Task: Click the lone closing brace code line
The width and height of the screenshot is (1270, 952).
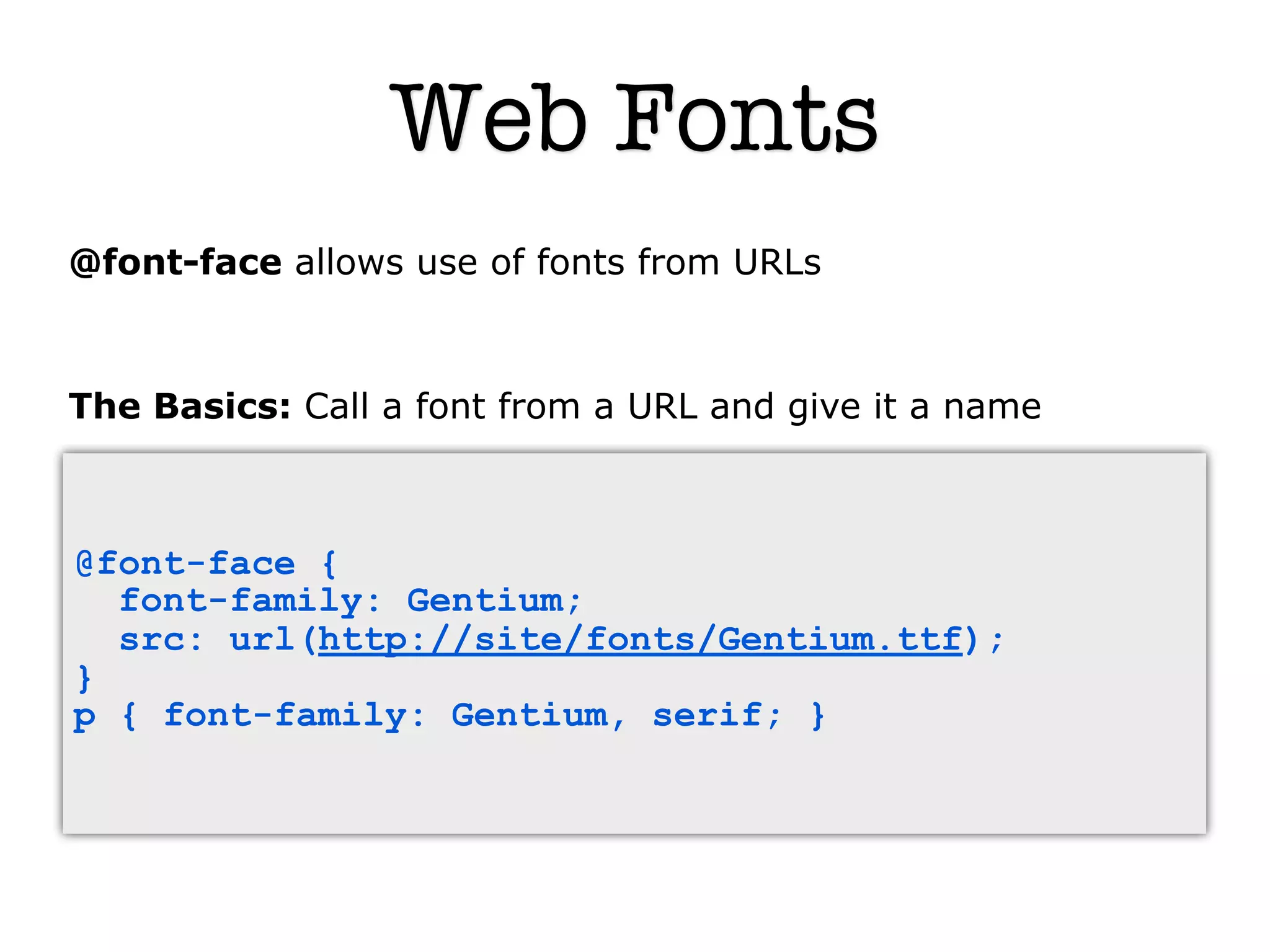Action: tap(84, 678)
